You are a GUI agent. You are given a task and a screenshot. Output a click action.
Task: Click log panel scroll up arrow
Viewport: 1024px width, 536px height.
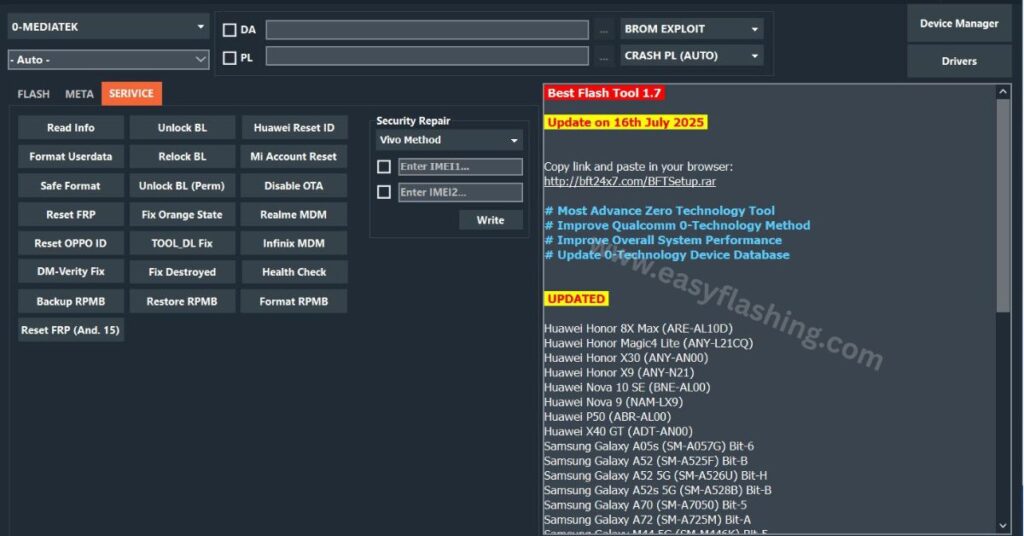click(x=1003, y=92)
